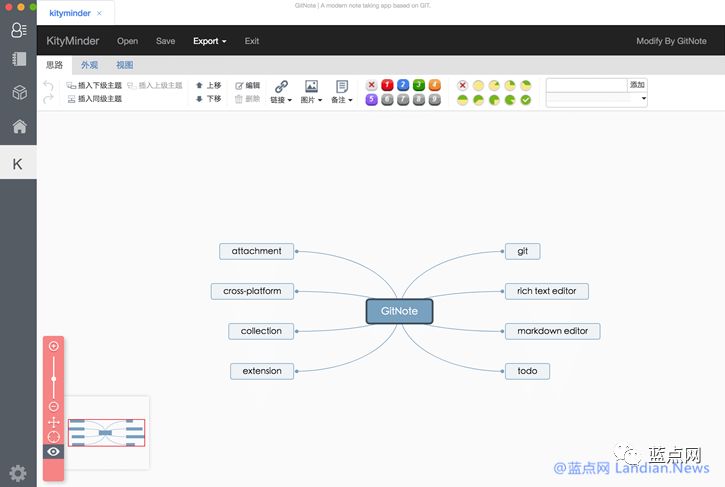Set progress to not started circle

[x=479, y=85]
